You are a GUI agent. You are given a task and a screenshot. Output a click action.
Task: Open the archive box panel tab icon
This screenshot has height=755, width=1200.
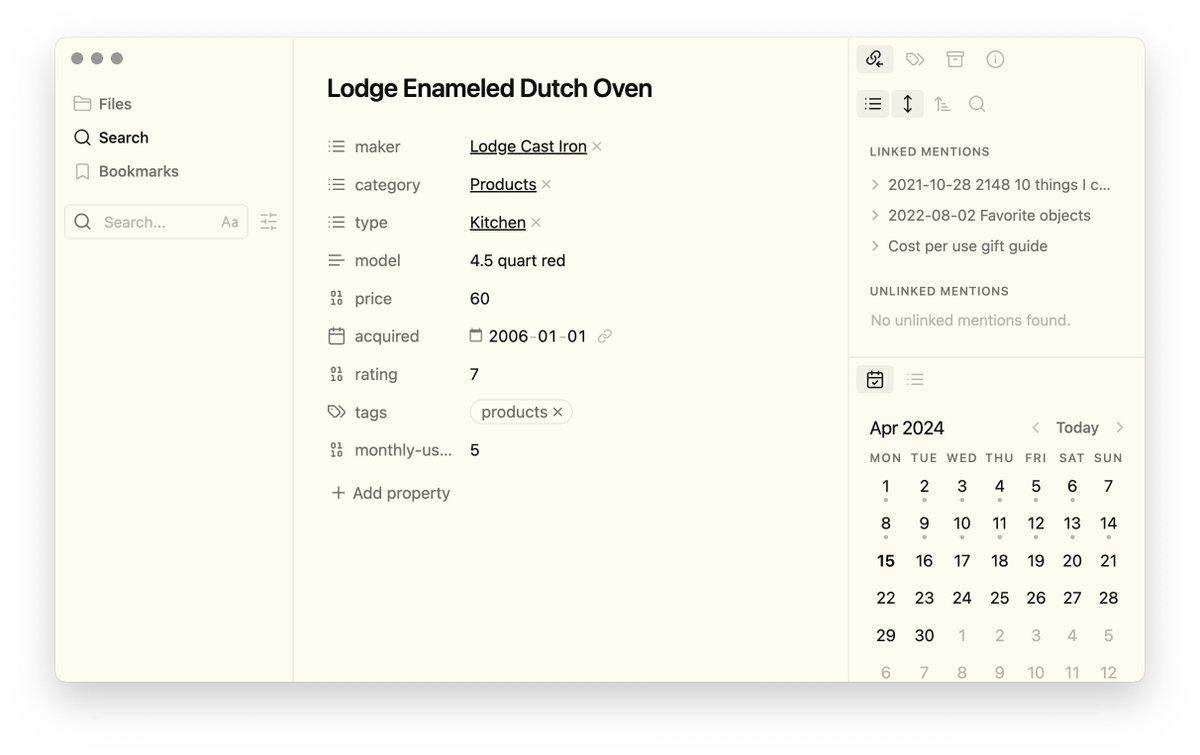pyautogui.click(x=955, y=59)
